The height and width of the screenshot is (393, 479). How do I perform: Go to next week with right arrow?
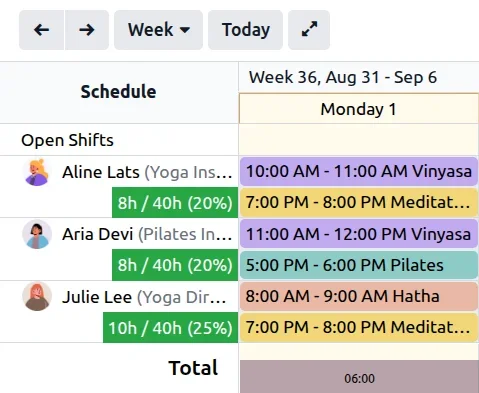(87, 30)
